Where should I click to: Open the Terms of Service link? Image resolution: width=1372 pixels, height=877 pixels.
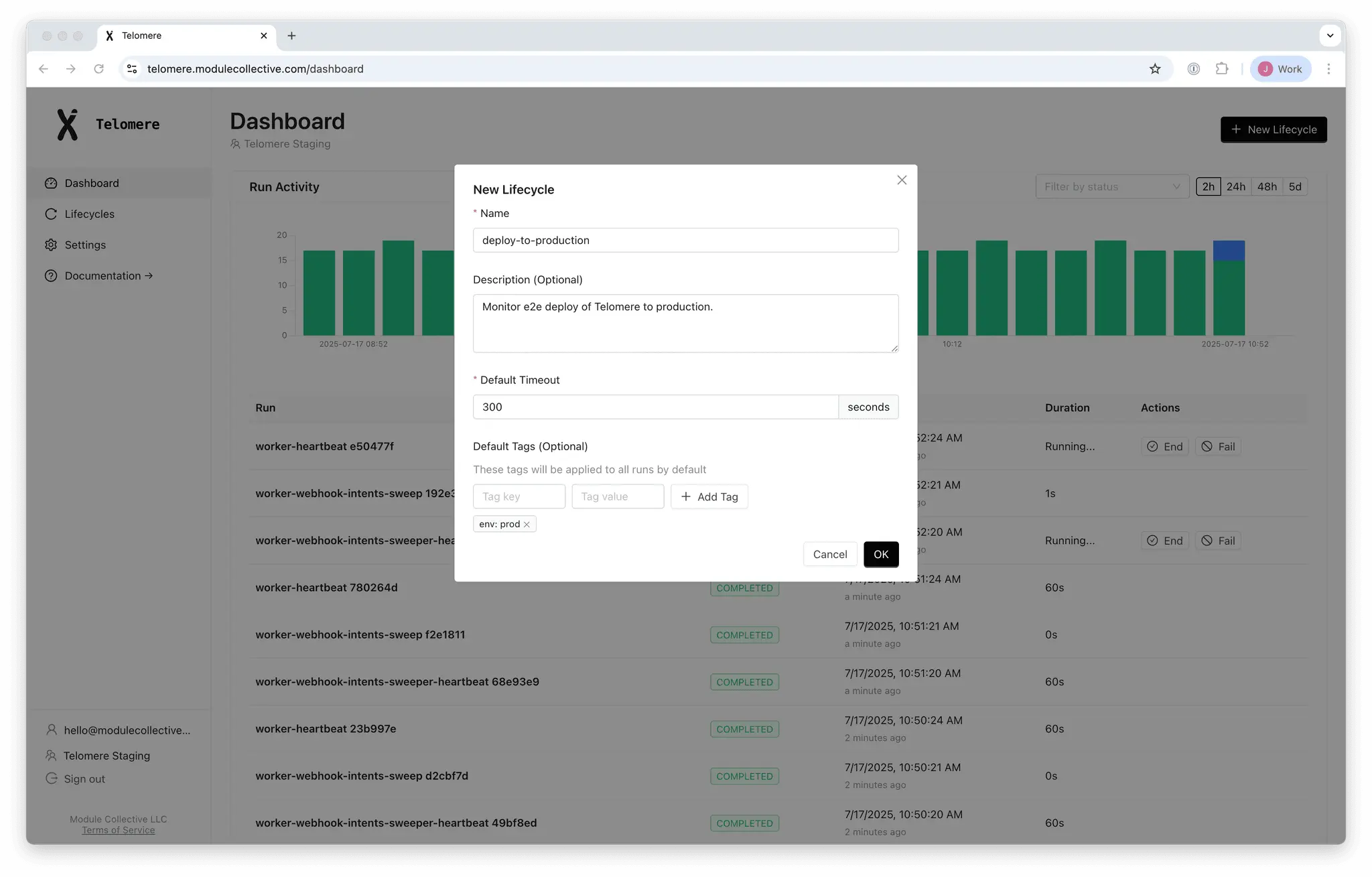coord(119,831)
